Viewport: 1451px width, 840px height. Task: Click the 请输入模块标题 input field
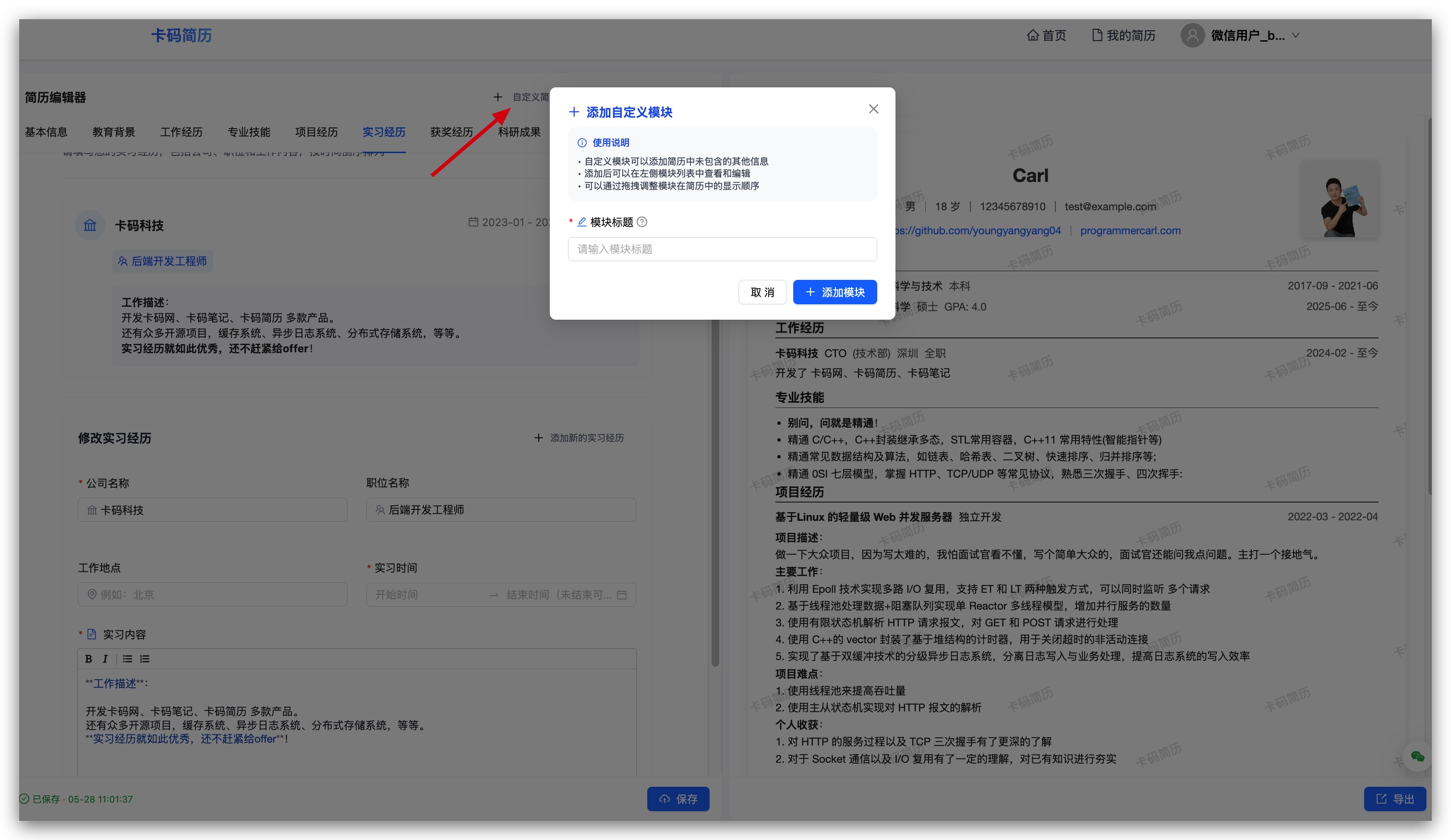point(722,249)
